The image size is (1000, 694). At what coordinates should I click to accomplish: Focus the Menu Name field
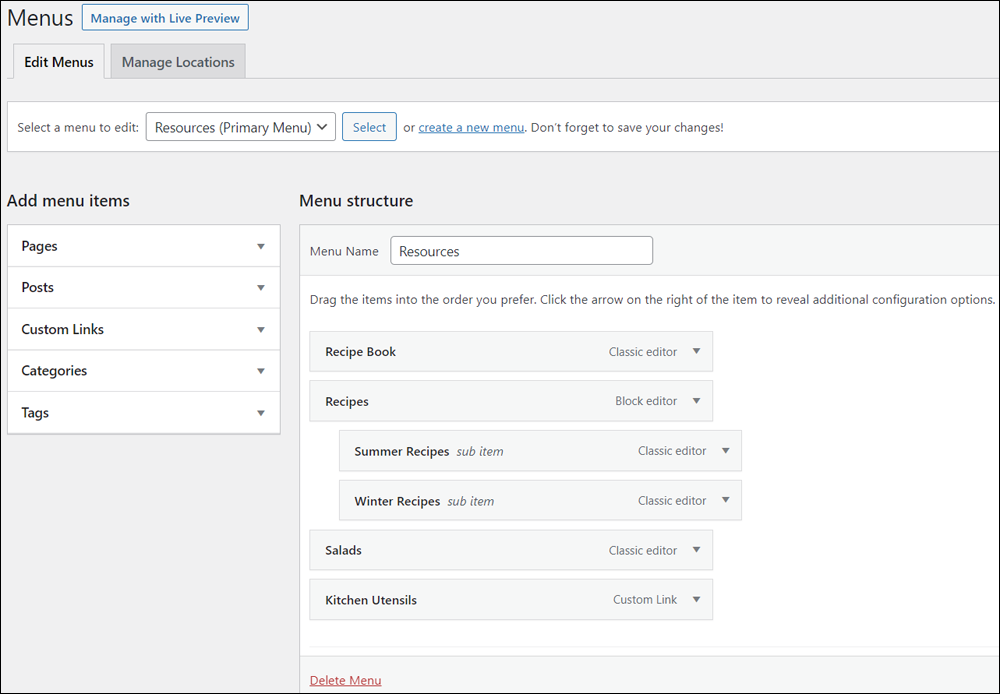pyautogui.click(x=521, y=251)
